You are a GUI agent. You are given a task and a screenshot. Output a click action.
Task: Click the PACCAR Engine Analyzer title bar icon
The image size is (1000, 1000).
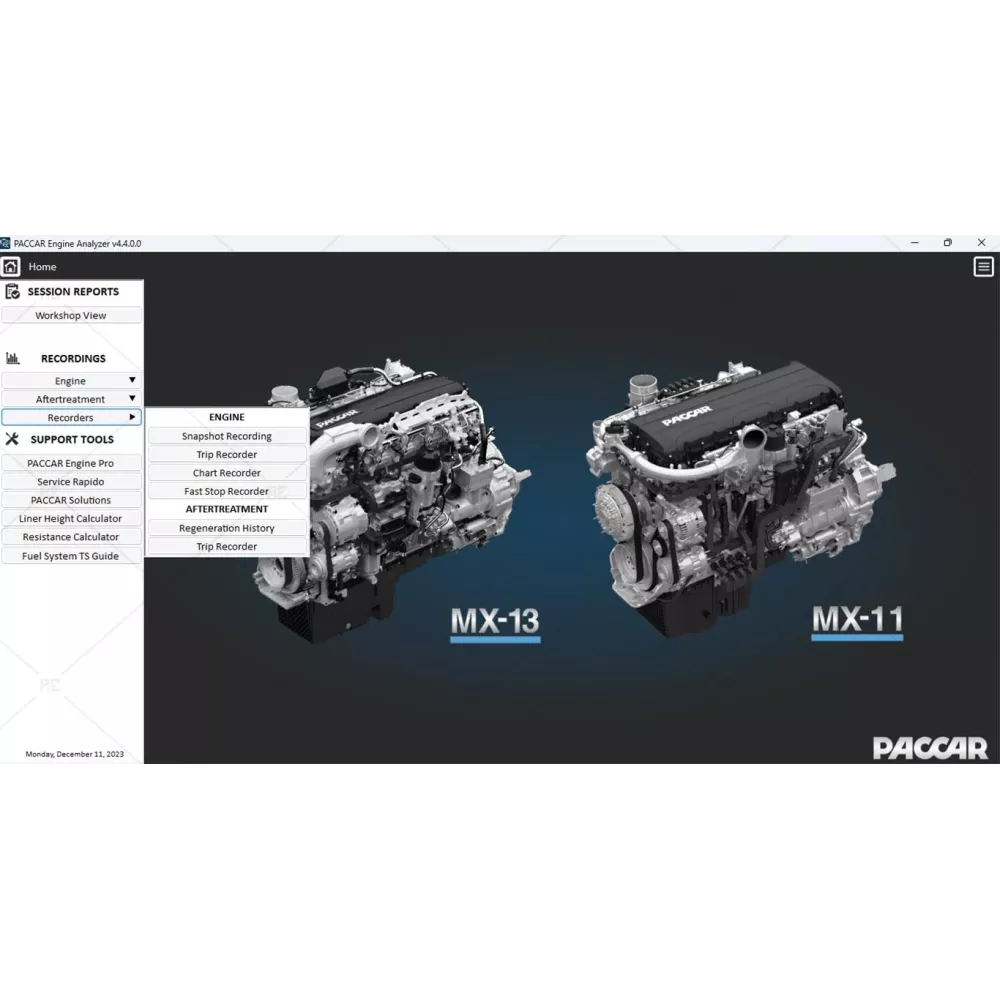tap(6, 243)
